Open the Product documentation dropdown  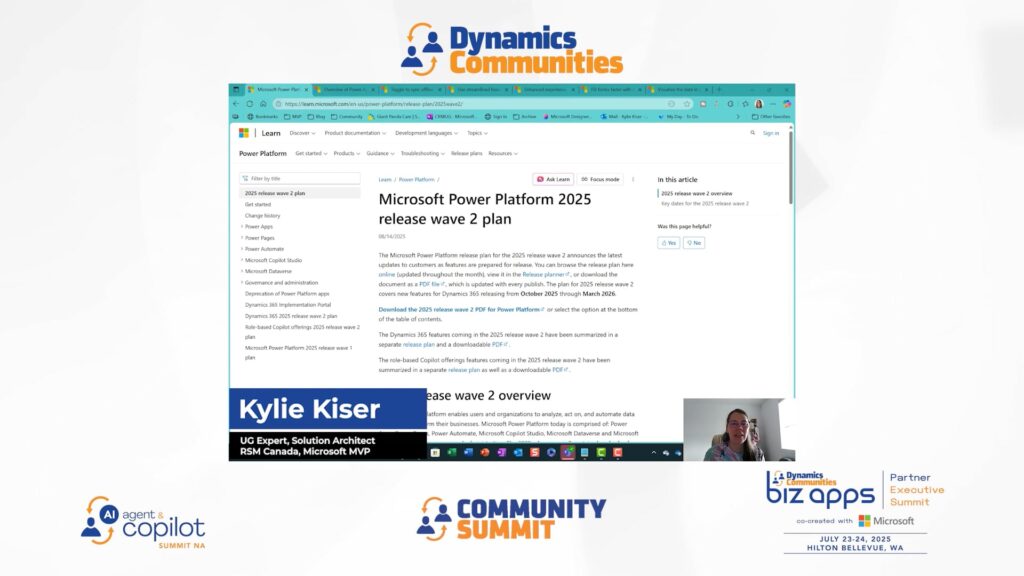tap(355, 133)
